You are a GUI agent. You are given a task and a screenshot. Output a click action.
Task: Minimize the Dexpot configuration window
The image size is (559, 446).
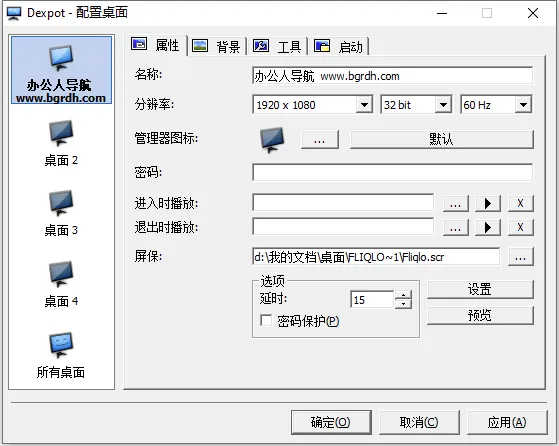442,13
